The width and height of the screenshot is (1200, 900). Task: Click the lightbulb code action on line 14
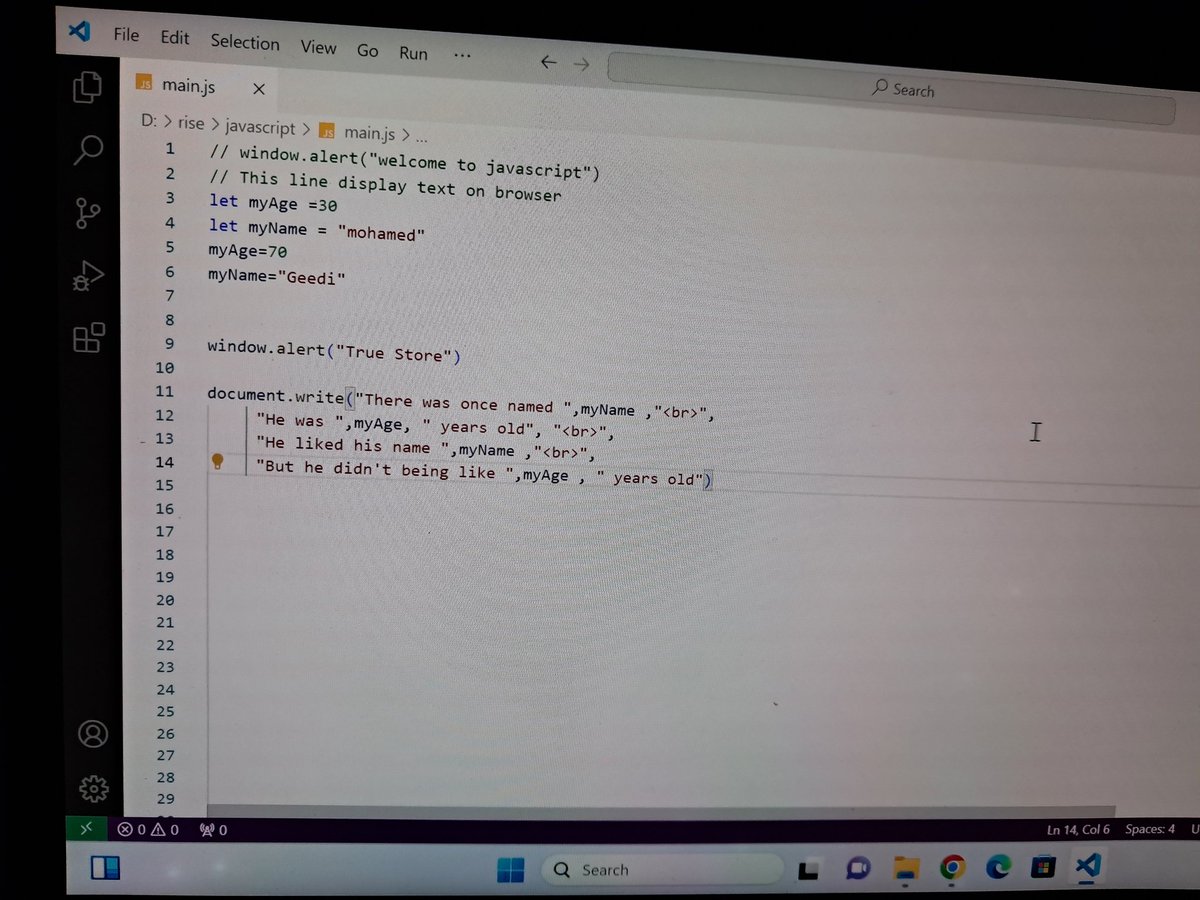click(x=217, y=461)
